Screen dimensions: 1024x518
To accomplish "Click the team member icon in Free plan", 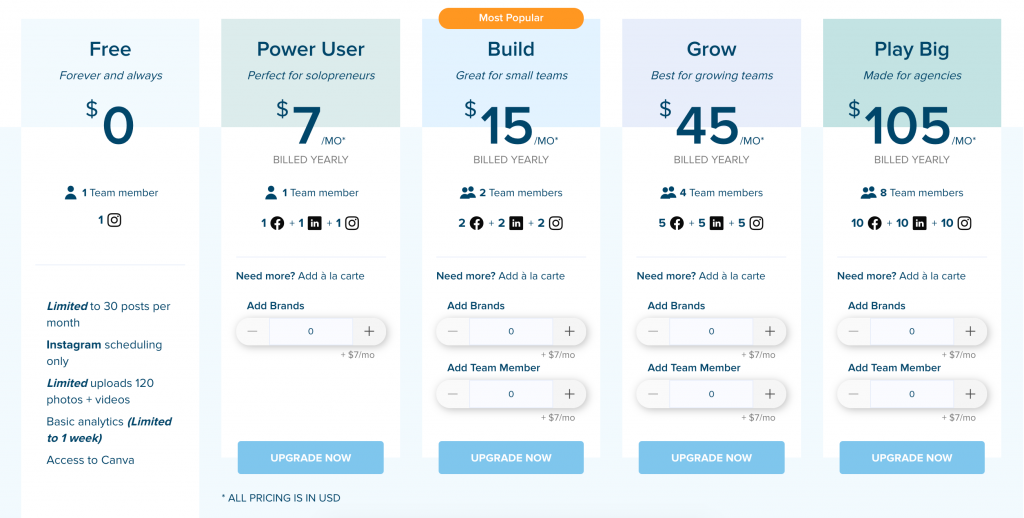I will pos(71,193).
